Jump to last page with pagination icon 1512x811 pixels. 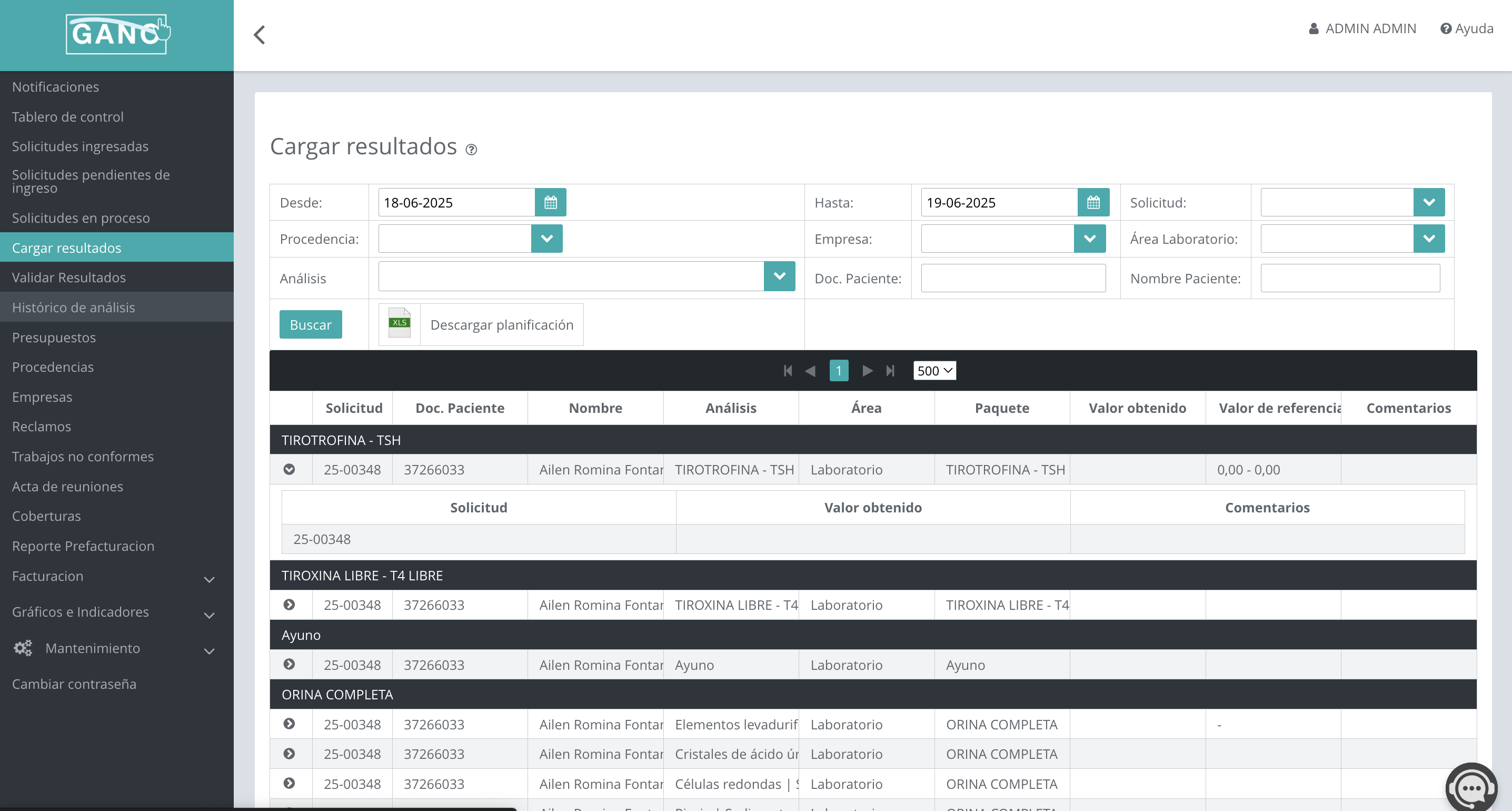pyautogui.click(x=890, y=371)
